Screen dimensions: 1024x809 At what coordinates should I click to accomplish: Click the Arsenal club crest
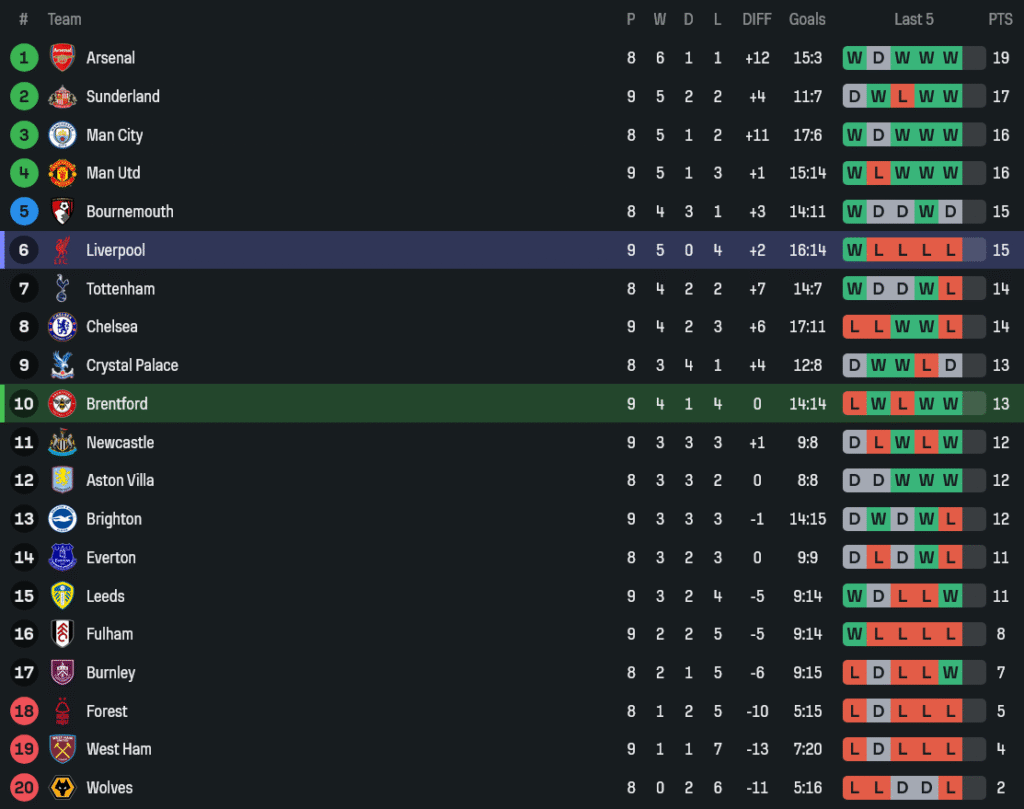63,58
